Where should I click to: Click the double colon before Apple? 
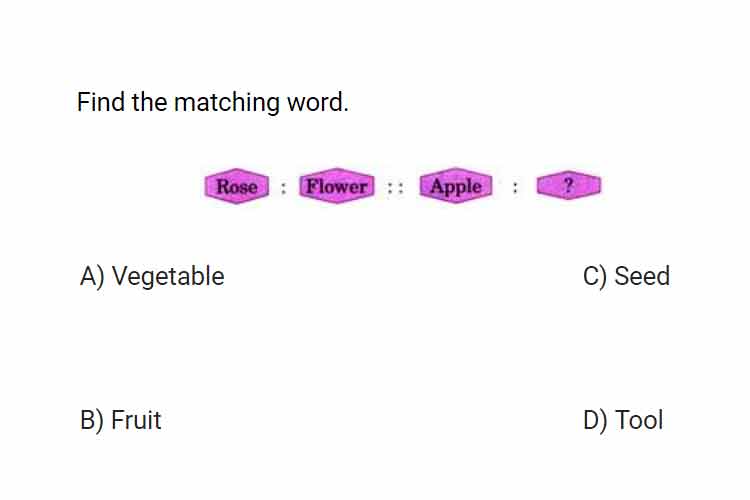click(x=396, y=188)
